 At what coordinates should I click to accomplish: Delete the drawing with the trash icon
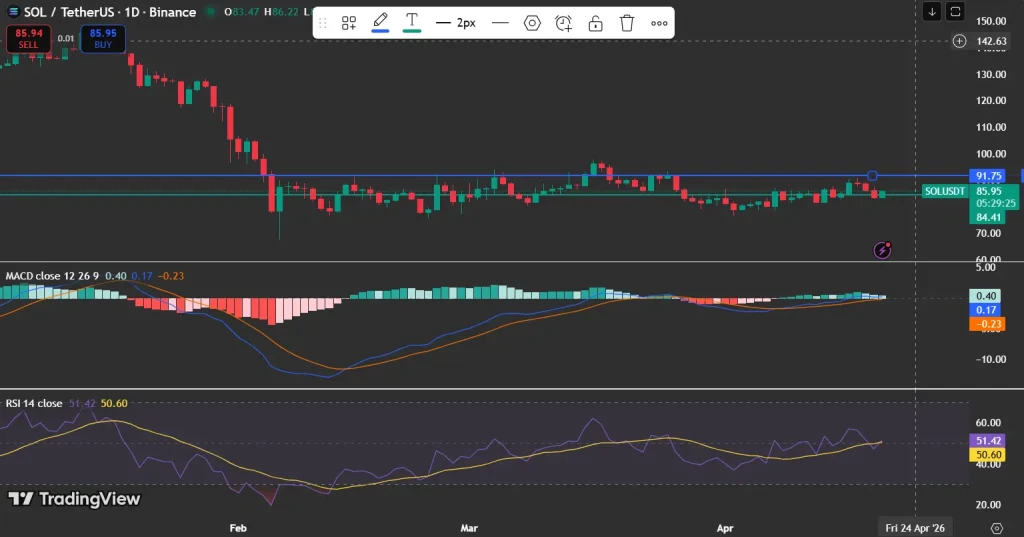tap(627, 24)
